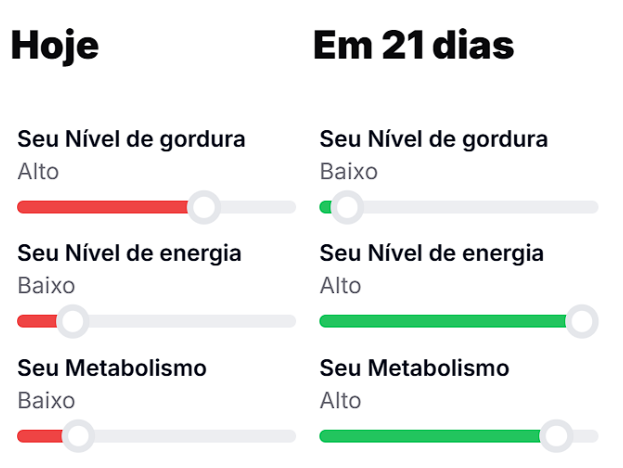Click the 21-day energy level slider handle
This screenshot has height=468, width=623.
[x=581, y=321]
